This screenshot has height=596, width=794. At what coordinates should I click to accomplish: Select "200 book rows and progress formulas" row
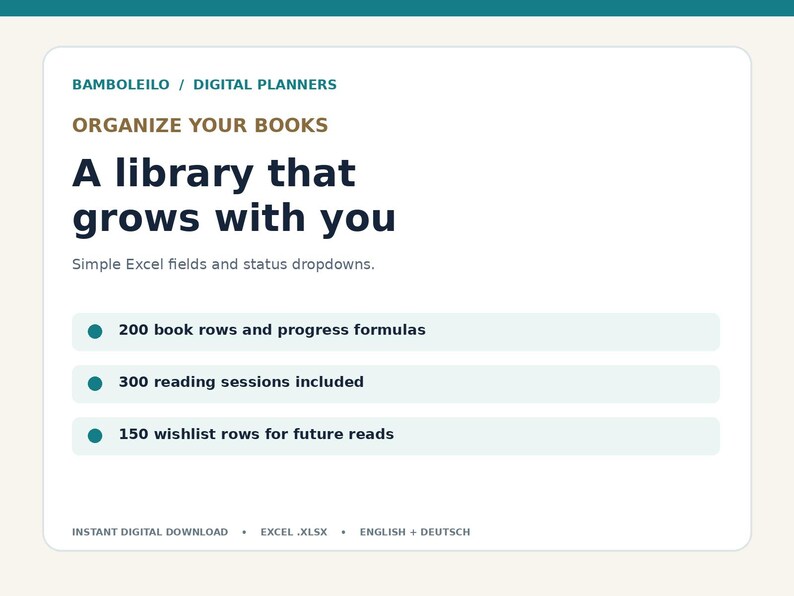pyautogui.click(x=396, y=332)
